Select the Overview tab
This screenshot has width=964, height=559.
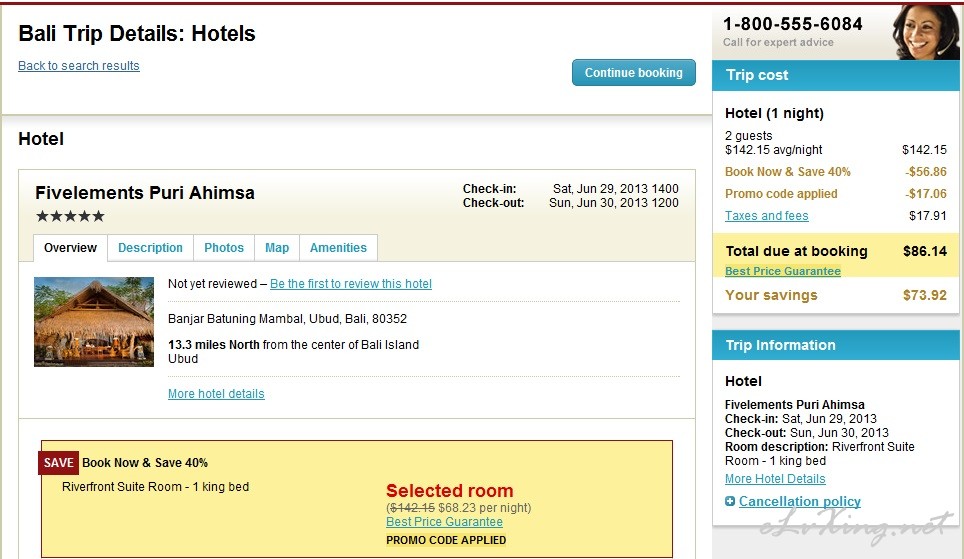tap(70, 248)
